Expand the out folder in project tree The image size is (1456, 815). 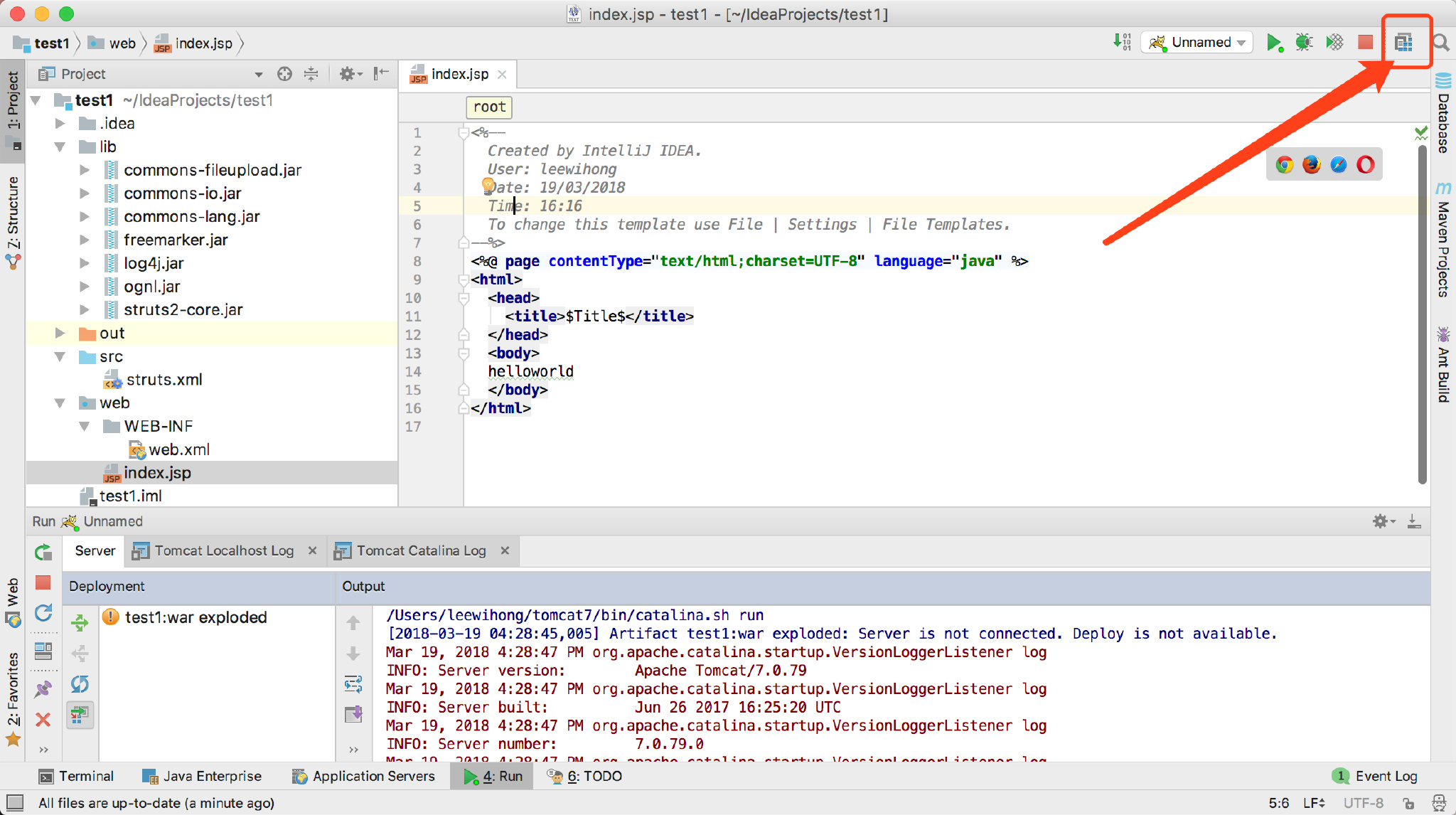pos(60,333)
